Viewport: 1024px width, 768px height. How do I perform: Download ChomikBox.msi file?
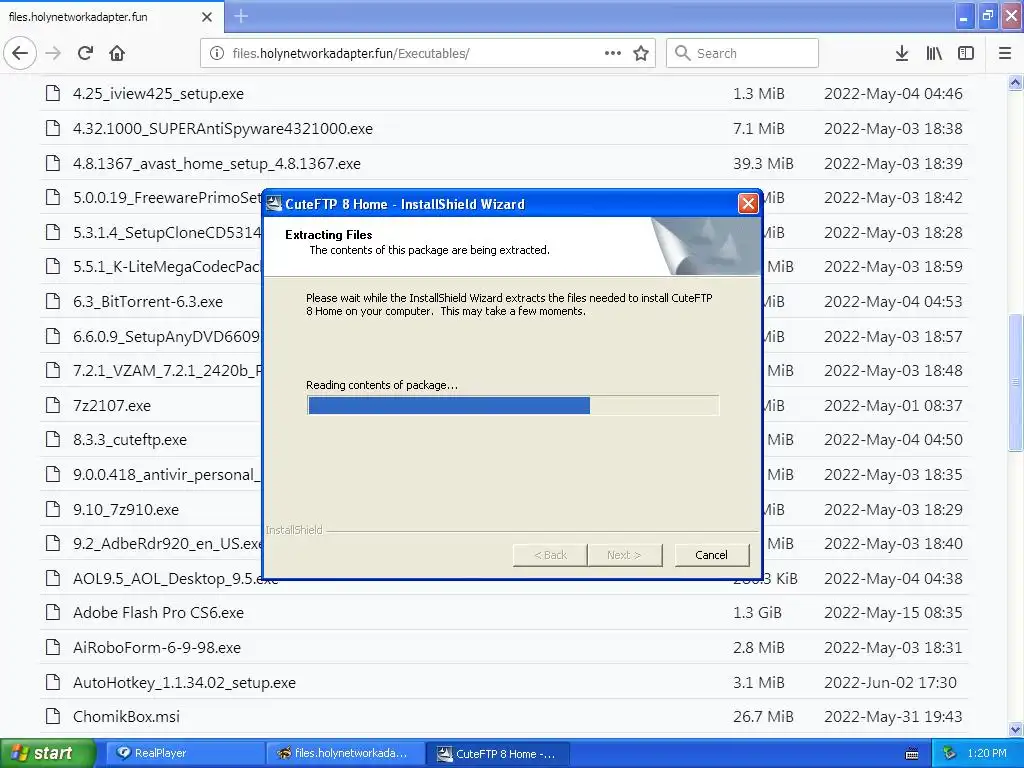click(126, 717)
